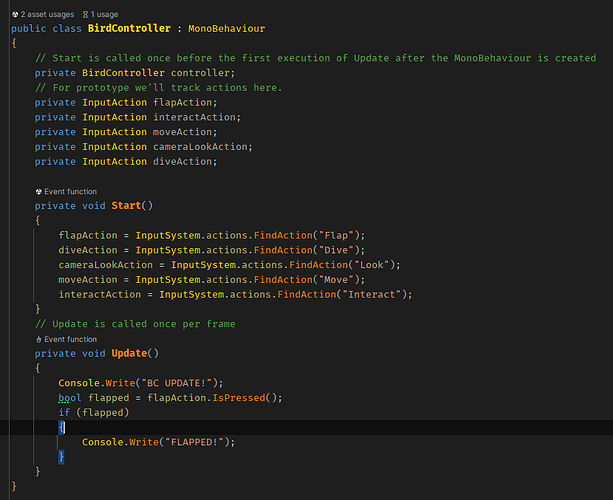Click the highlighted opening brace after if

point(62,427)
